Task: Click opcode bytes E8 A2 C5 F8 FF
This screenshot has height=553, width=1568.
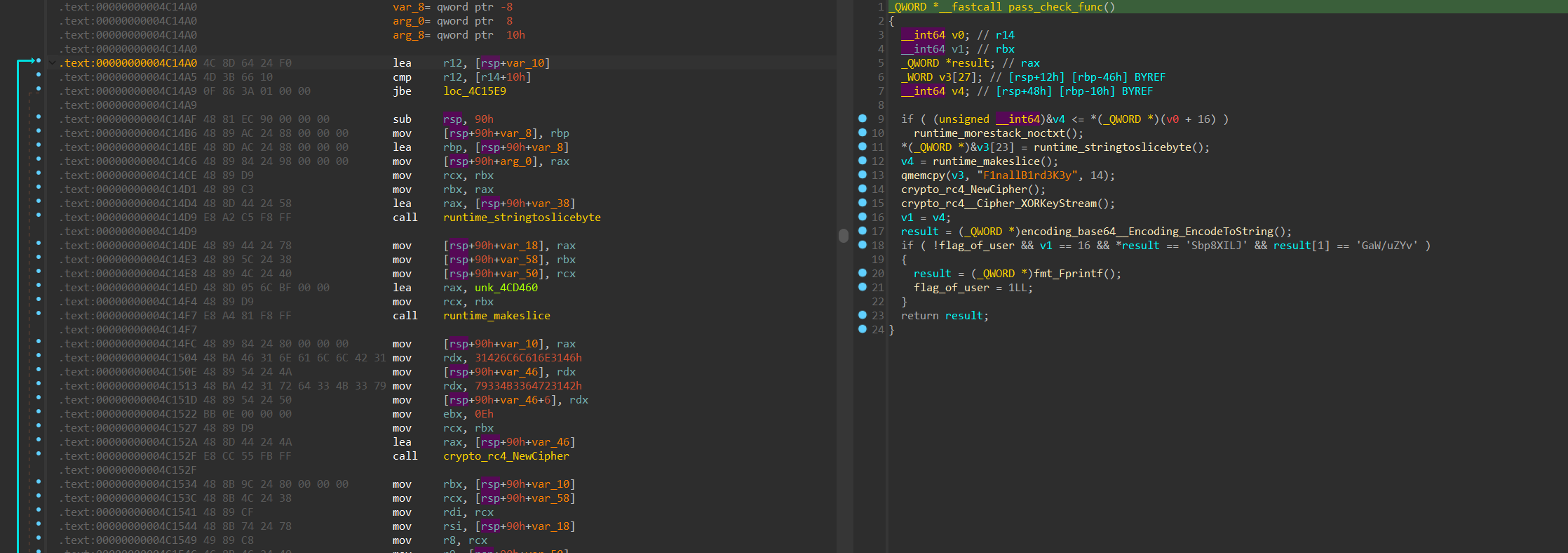Action: 247,218
